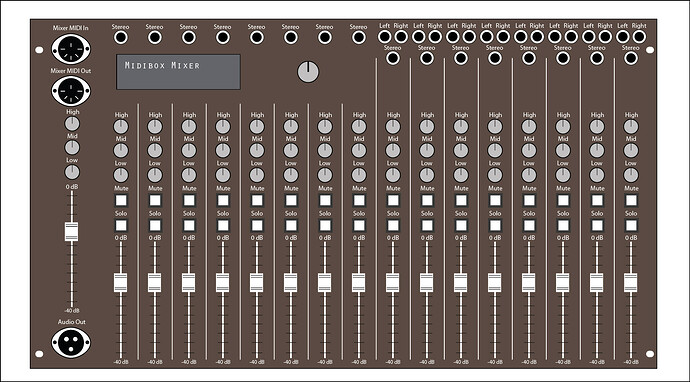The height and width of the screenshot is (382, 690).
Task: Click the Stereo jack of the first channel
Action: 121,37
